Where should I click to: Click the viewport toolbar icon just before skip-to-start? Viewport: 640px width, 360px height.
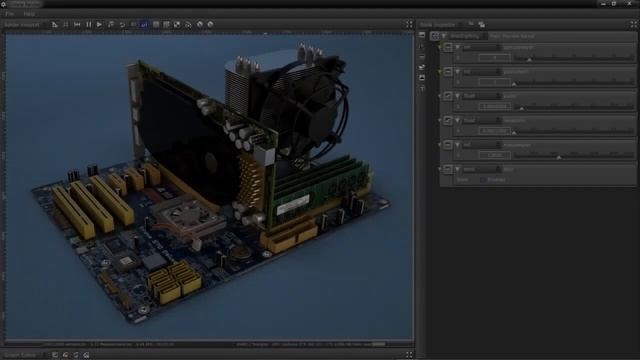(66, 24)
